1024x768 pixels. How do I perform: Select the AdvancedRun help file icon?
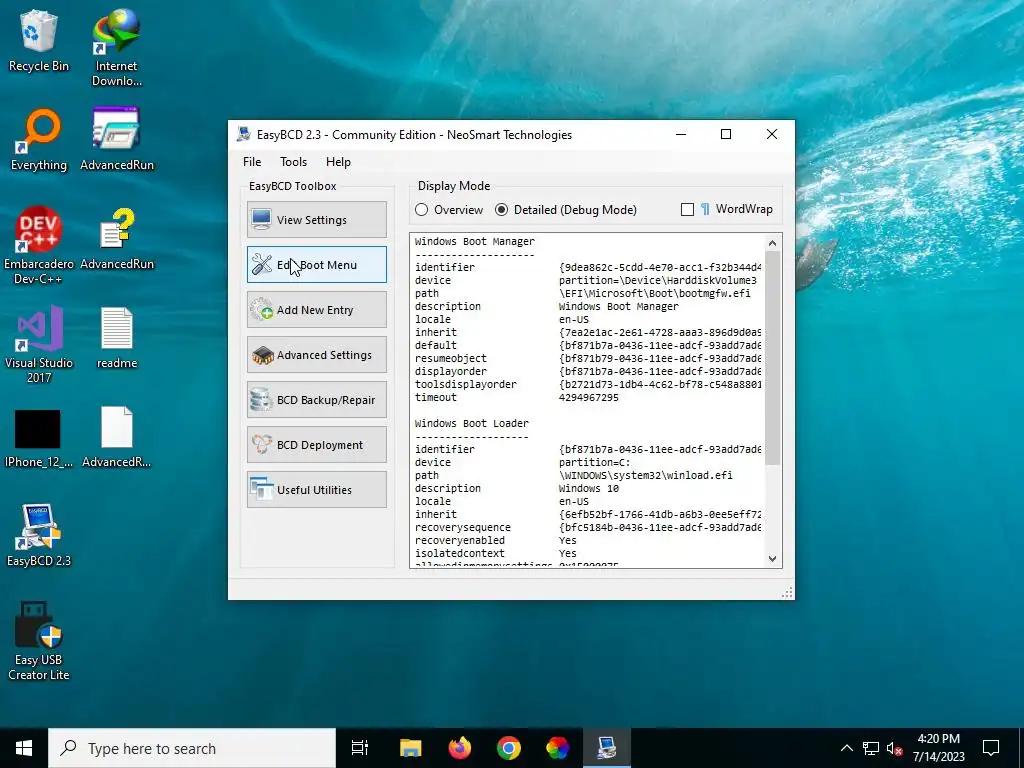point(117,239)
